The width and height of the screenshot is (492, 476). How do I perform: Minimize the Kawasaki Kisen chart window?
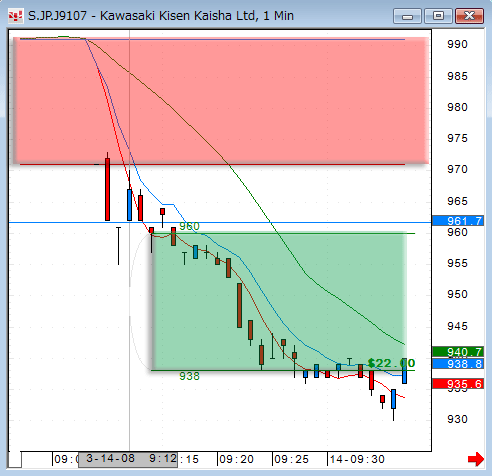coord(407,16)
